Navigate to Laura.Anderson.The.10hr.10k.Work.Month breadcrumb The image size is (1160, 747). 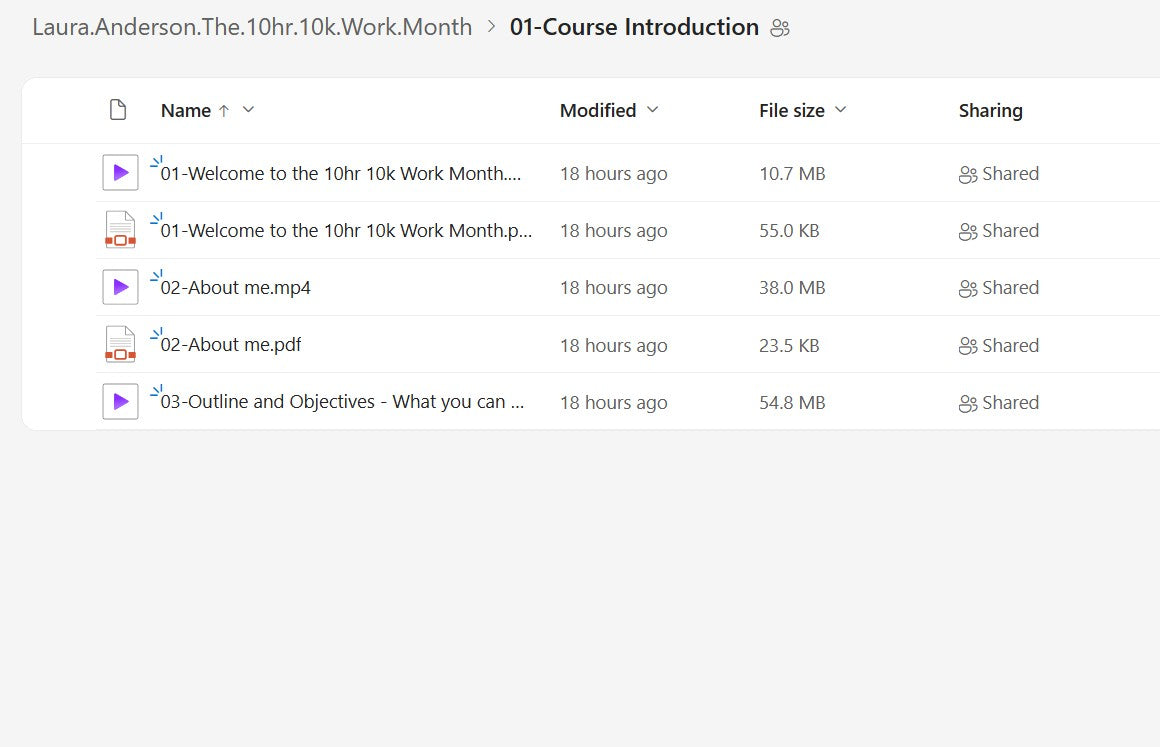pyautogui.click(x=252, y=27)
